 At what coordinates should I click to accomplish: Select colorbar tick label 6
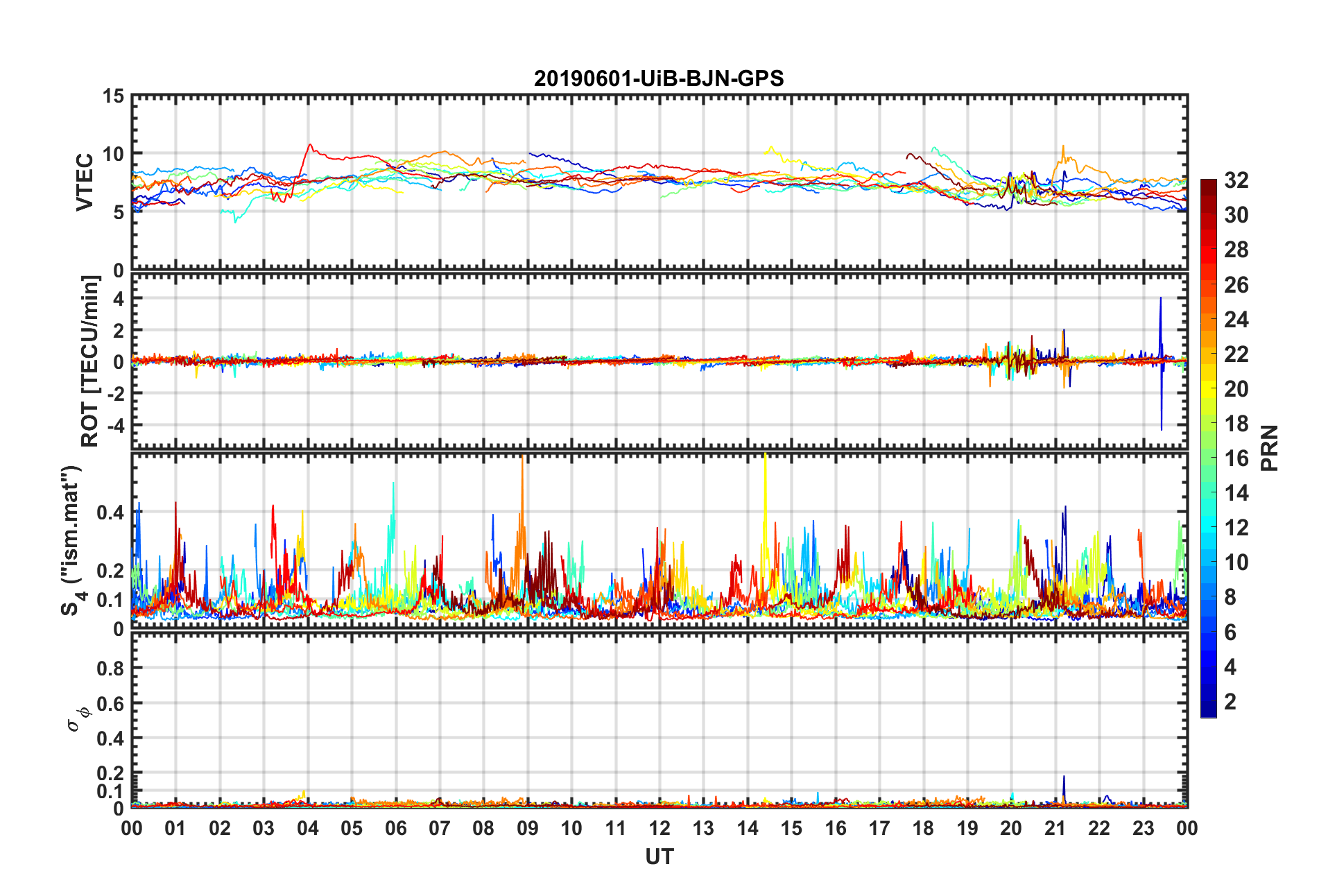[x=1230, y=632]
